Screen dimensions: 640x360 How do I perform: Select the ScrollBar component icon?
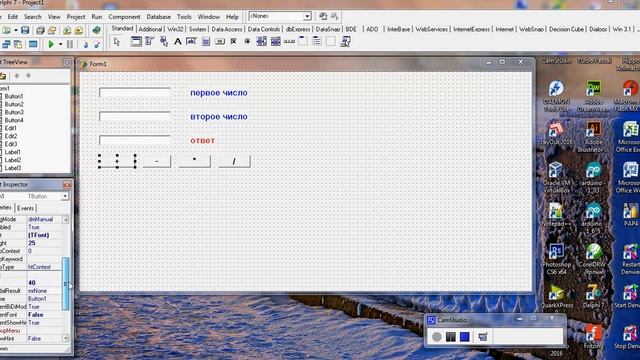tap(289, 42)
